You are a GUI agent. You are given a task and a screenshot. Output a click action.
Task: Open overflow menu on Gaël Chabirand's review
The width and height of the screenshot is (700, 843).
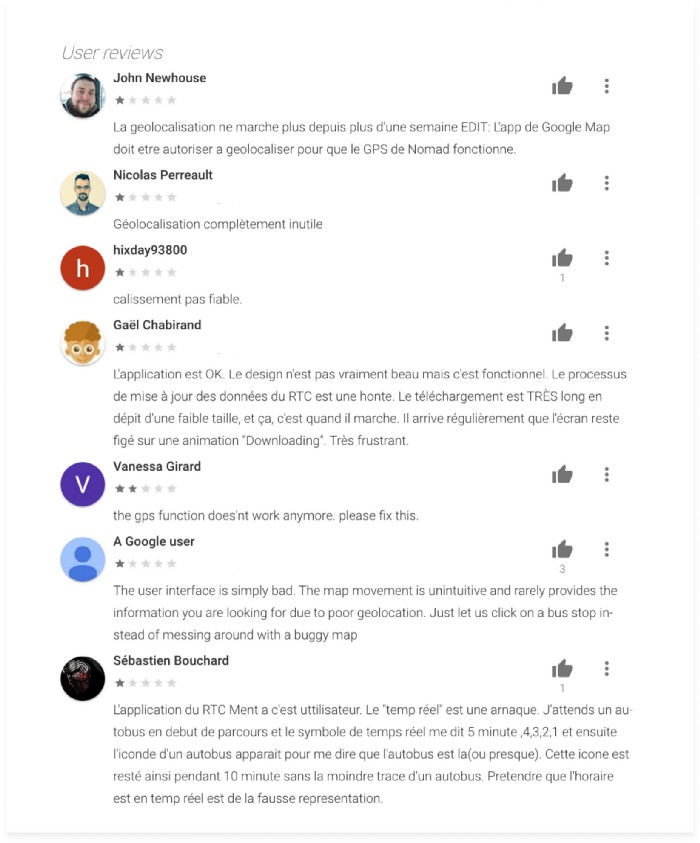point(607,333)
